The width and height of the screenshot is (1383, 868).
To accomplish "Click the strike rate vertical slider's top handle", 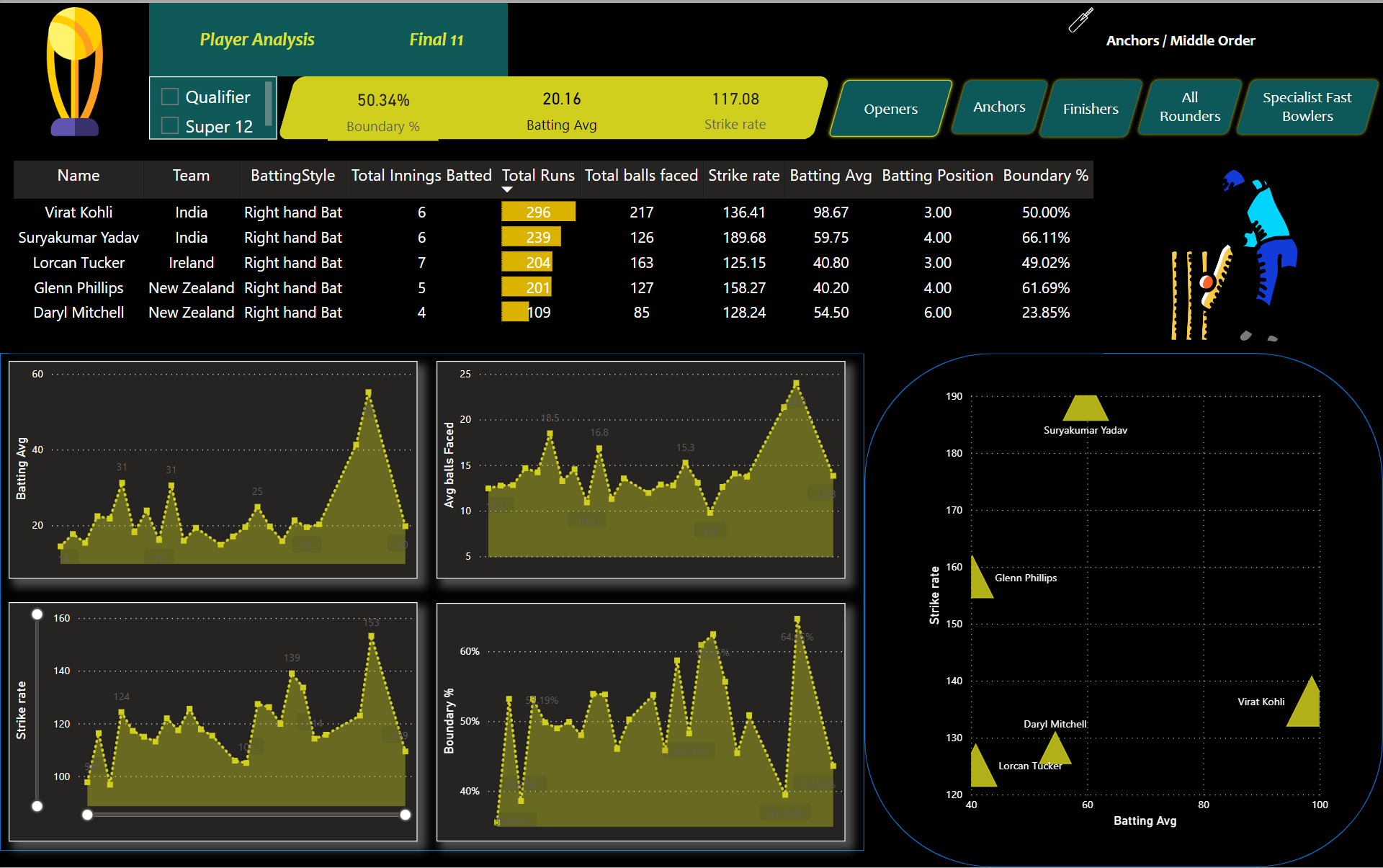I will (x=37, y=614).
